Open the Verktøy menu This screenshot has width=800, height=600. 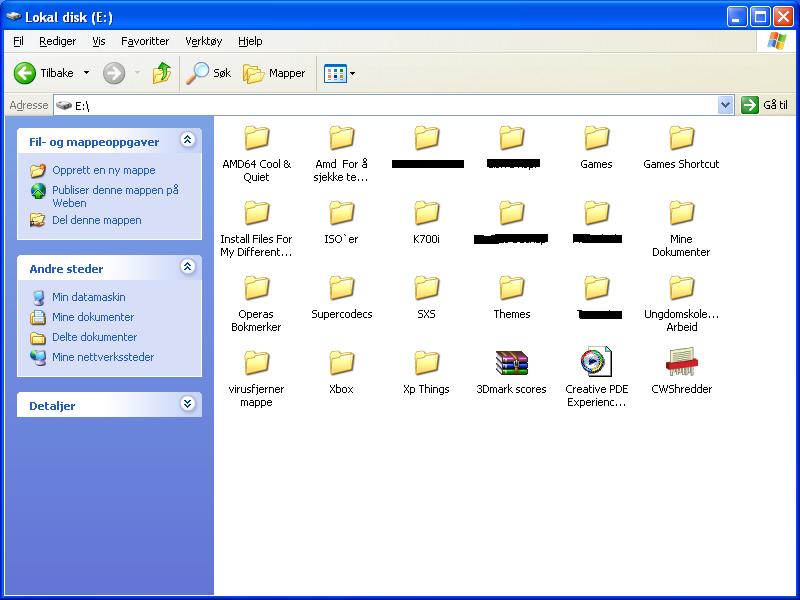[204, 41]
